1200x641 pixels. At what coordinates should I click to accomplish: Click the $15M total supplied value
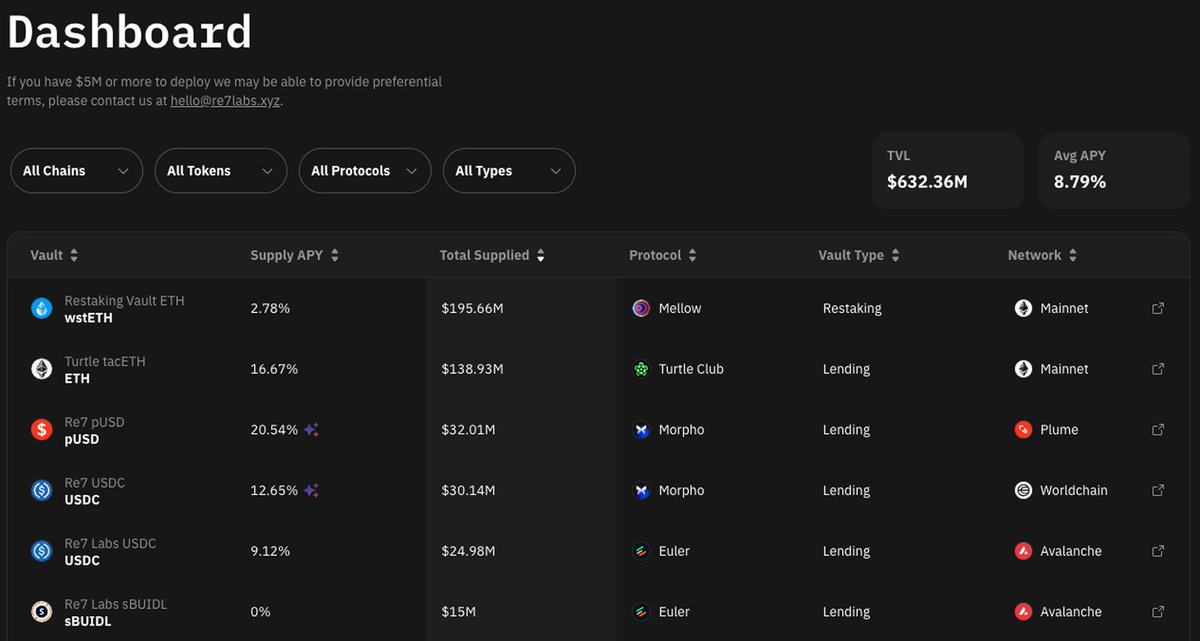(458, 612)
